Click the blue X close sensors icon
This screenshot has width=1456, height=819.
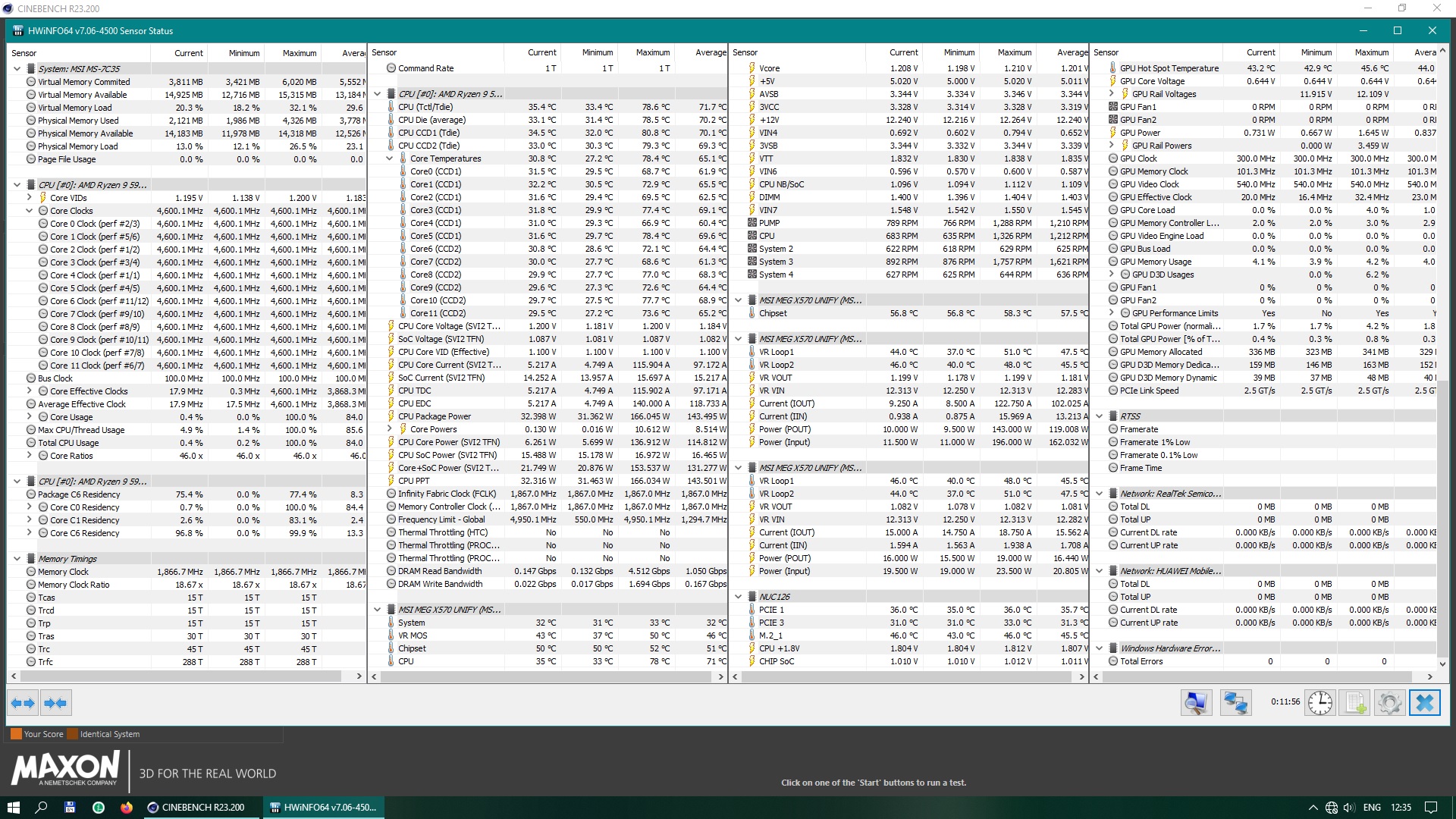1424,703
